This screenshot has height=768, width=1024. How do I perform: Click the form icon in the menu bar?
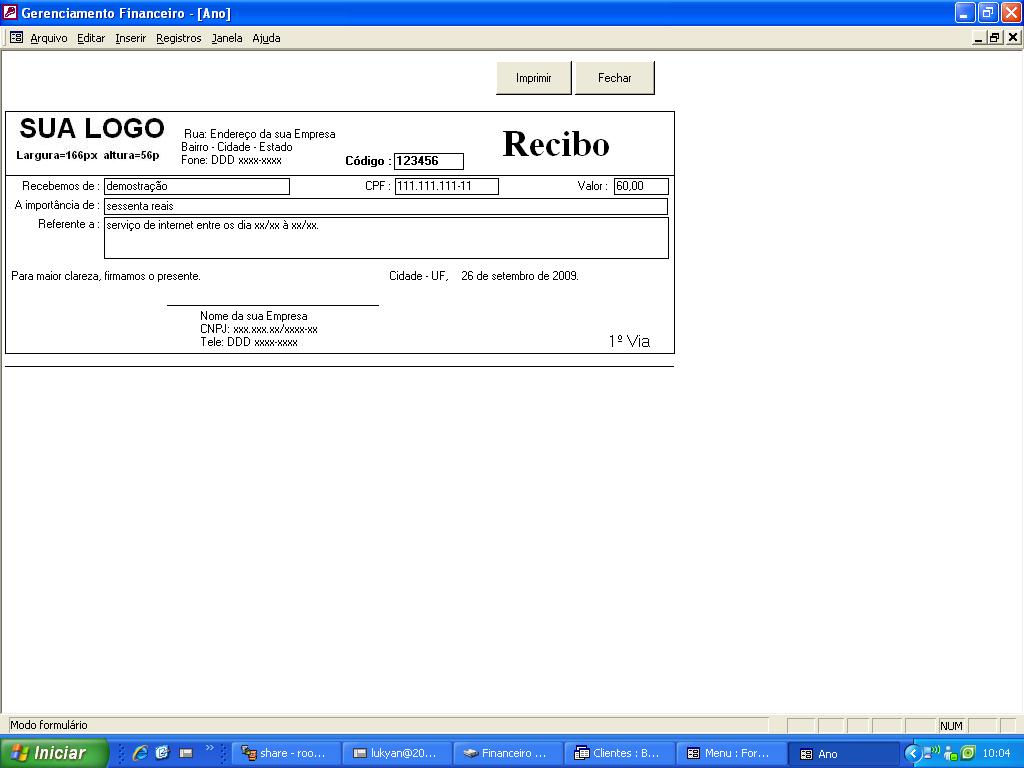(16, 37)
